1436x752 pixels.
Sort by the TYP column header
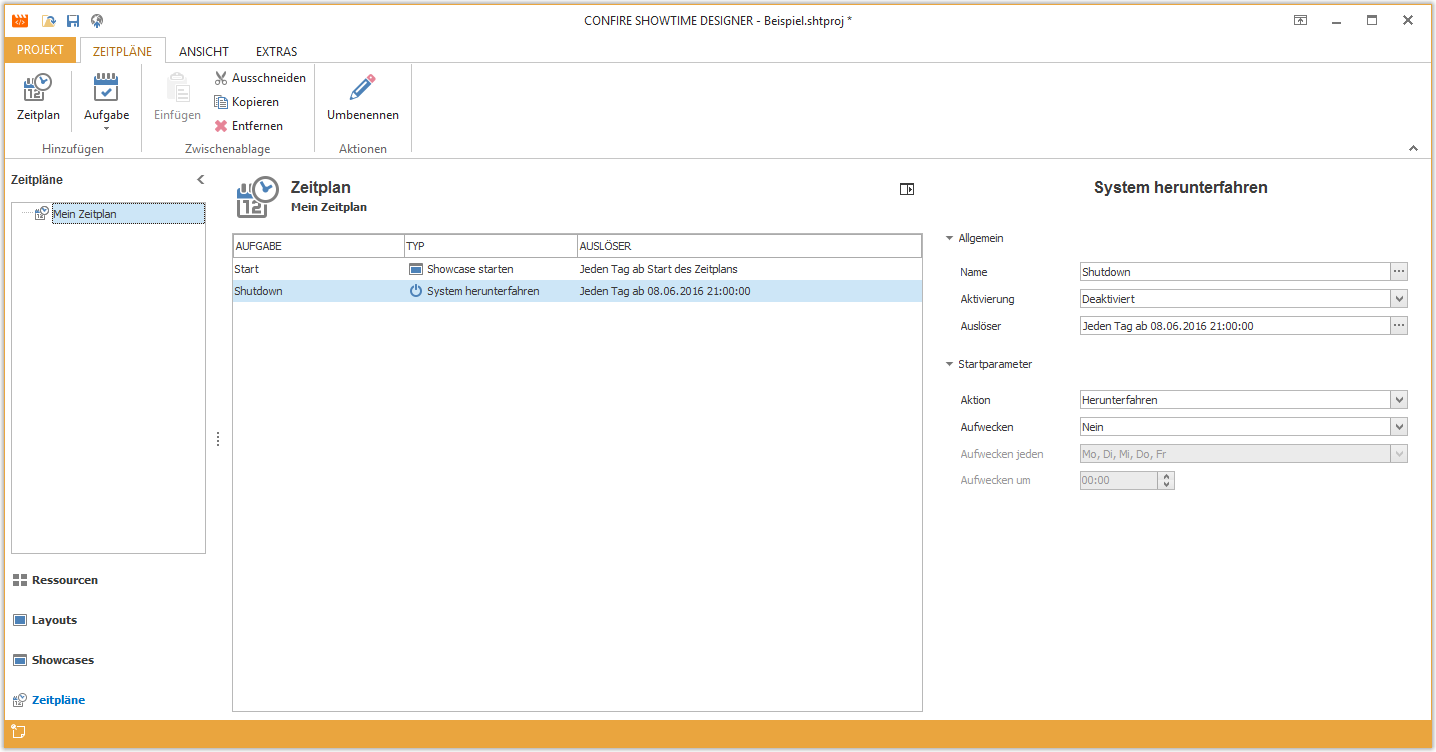point(490,246)
